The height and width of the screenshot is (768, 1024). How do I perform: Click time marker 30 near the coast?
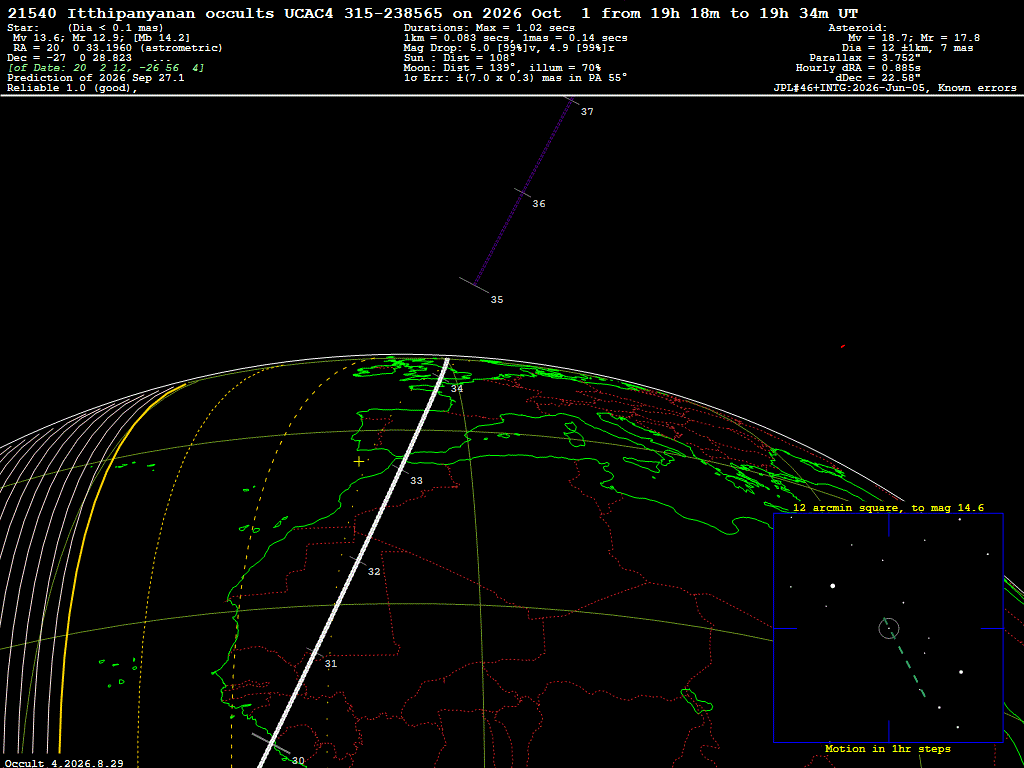coord(298,761)
